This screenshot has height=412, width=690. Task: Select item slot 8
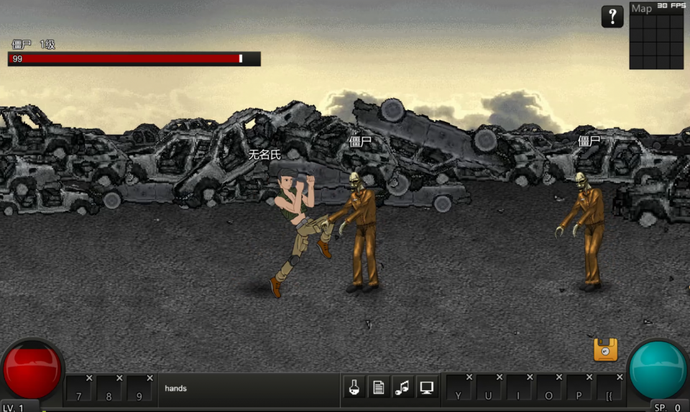tap(109, 390)
